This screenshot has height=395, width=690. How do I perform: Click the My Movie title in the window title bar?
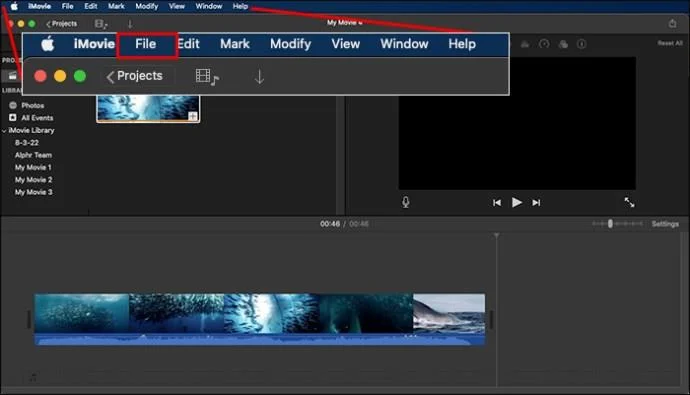click(344, 22)
